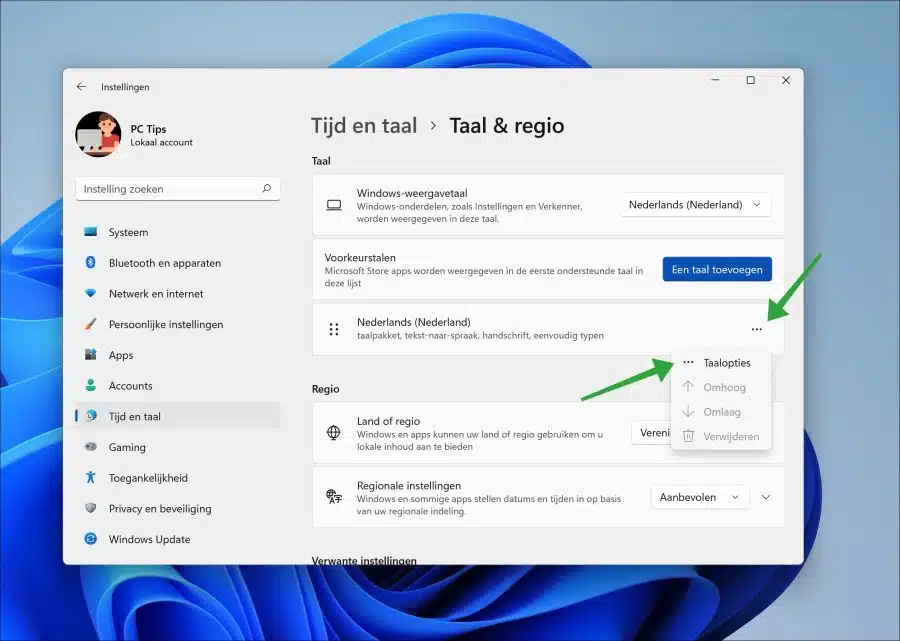Open Windows Update in the sidebar
Viewport: 900px width, 641px height.
pyautogui.click(x=177, y=539)
